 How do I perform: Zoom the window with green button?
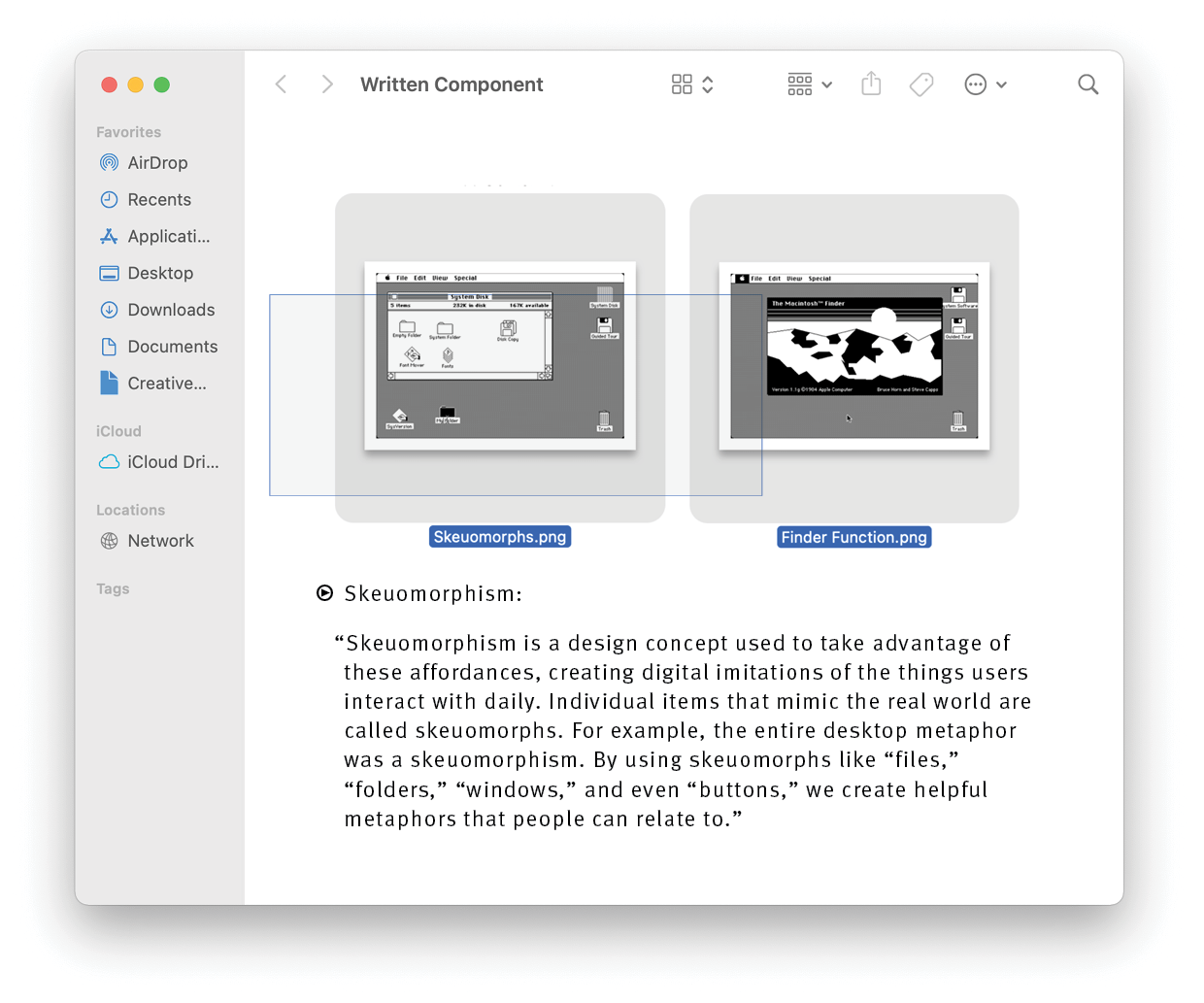click(x=162, y=84)
